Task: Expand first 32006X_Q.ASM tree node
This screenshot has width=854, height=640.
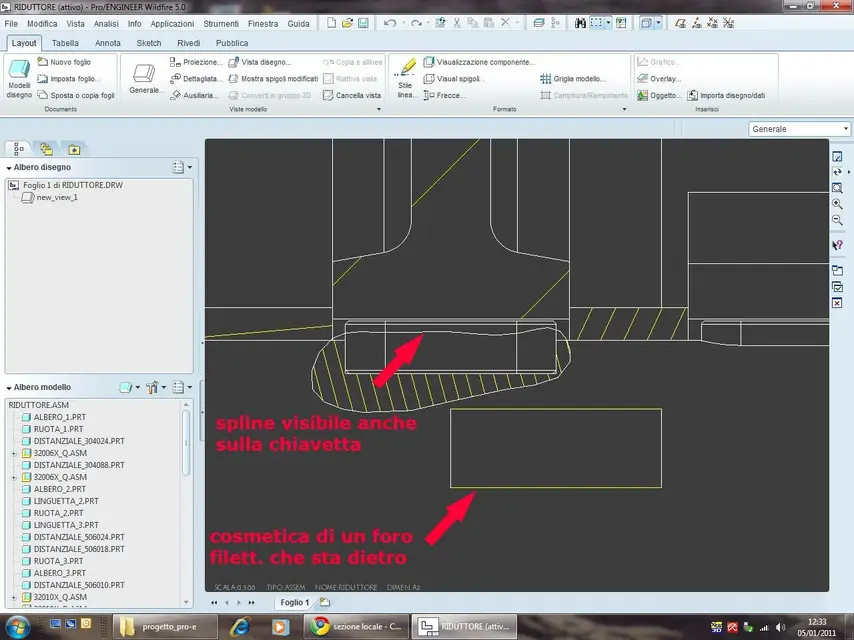Action: click(x=14, y=453)
